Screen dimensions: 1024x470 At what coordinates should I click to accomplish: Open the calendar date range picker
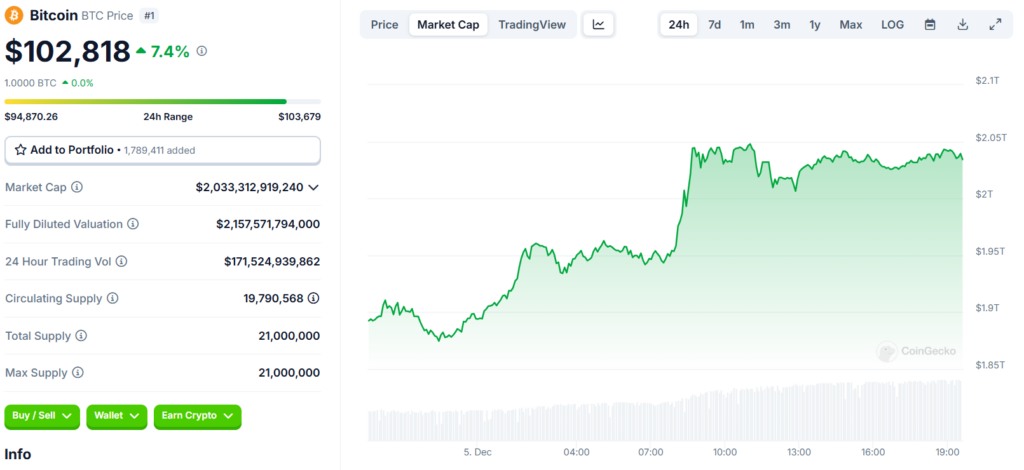pyautogui.click(x=930, y=24)
